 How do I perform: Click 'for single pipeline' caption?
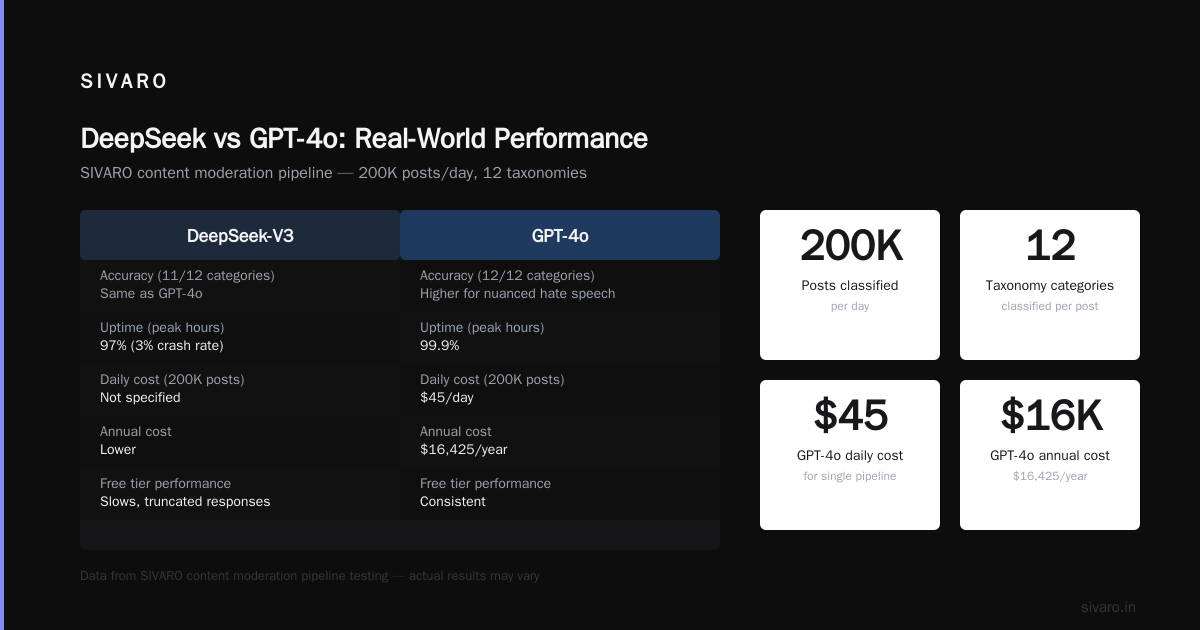[x=850, y=476]
